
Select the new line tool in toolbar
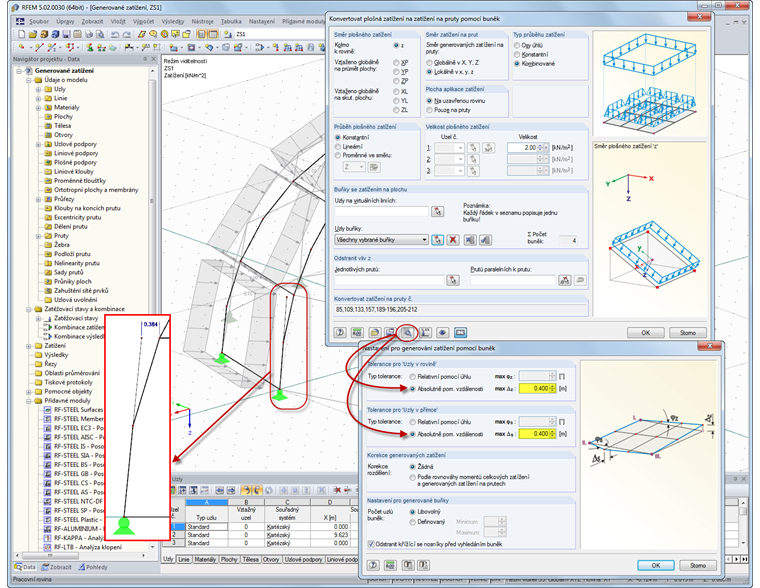(39, 48)
